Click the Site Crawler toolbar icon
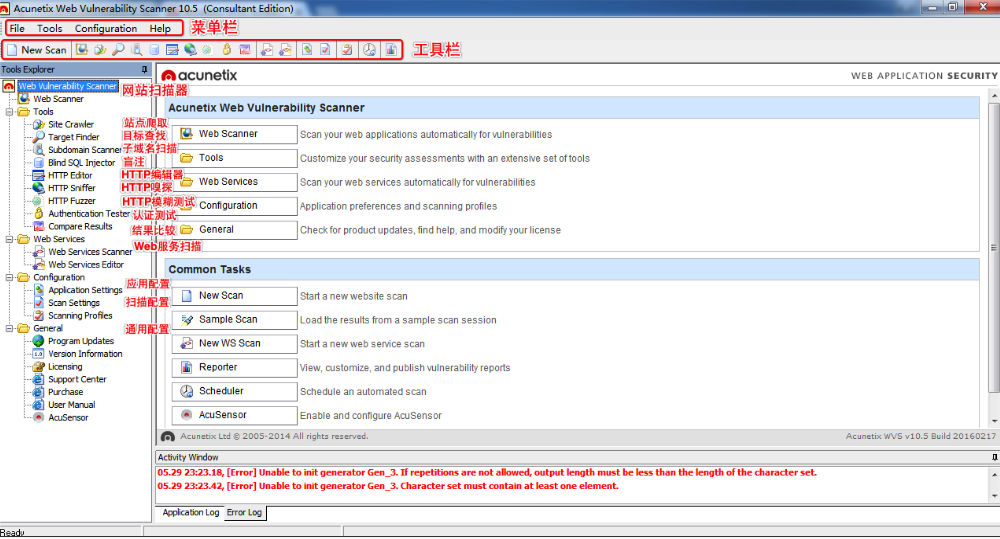Viewport: 1000px width, 539px height. point(100,50)
